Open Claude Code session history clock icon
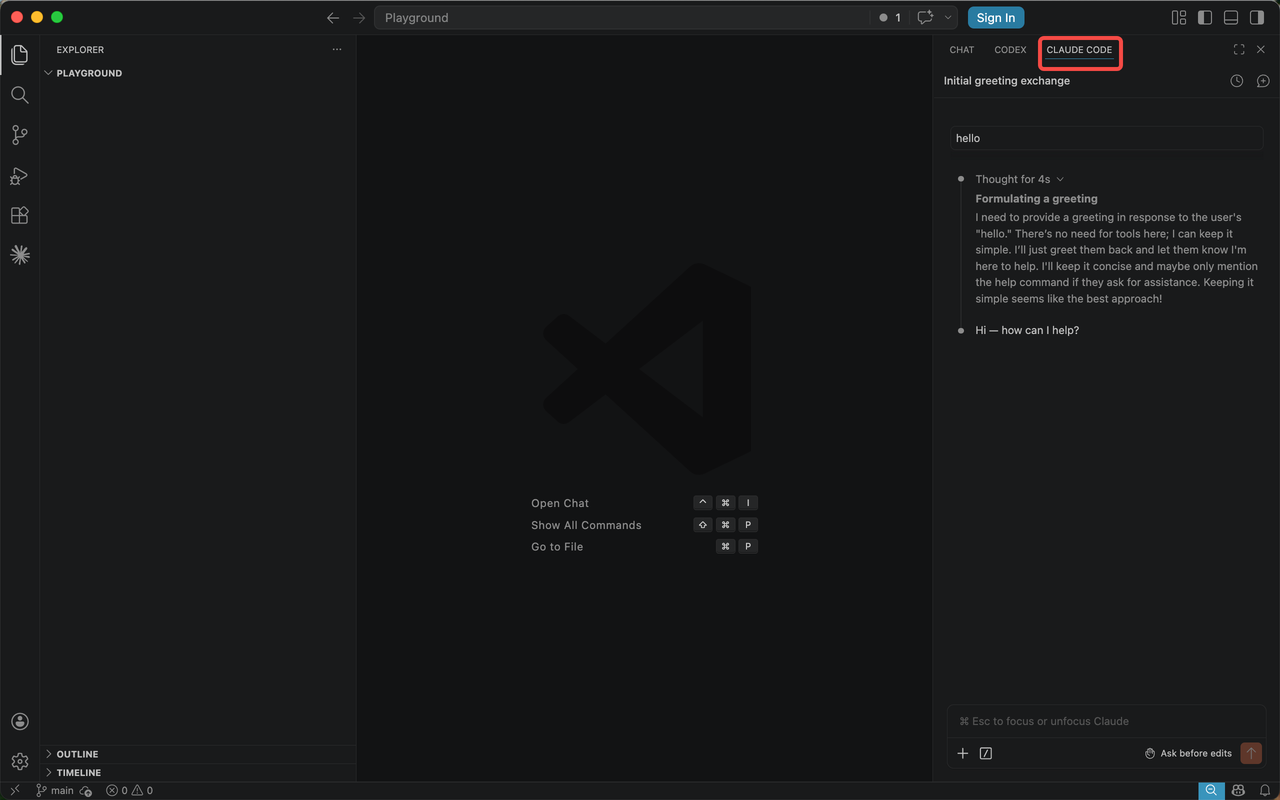Screen dimensions: 1280x800 1237,81
